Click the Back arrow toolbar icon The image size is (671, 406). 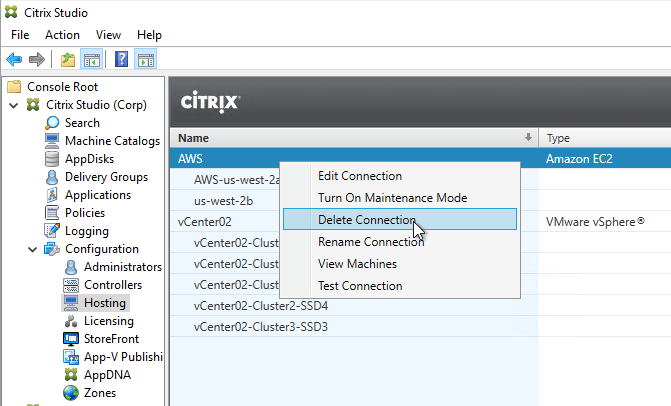(14, 59)
